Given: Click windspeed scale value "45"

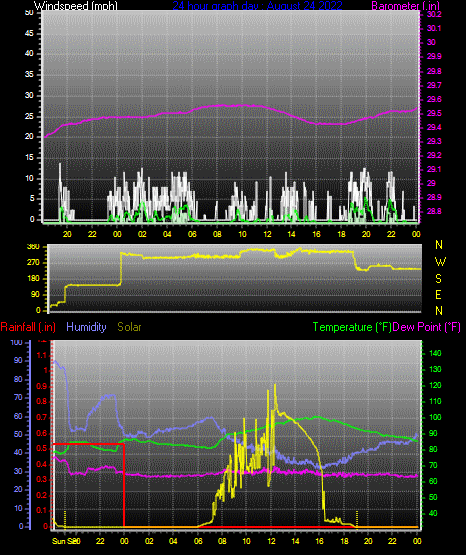Looking at the screenshot, I should tap(29, 33).
